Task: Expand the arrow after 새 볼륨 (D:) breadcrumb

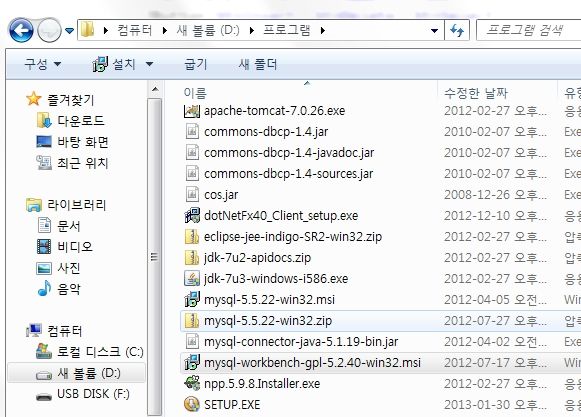Action: coord(252,30)
